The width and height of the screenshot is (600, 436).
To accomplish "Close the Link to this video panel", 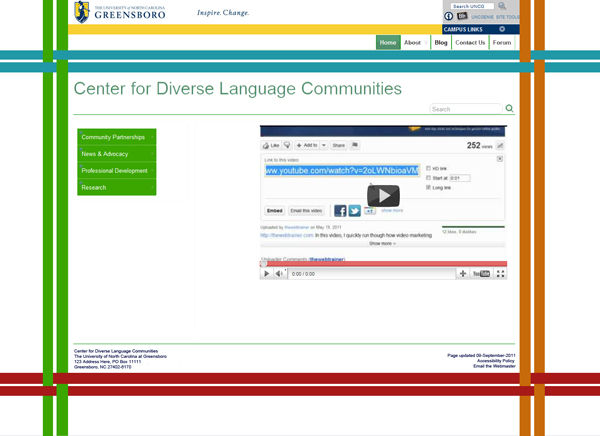I will pos(500,159).
